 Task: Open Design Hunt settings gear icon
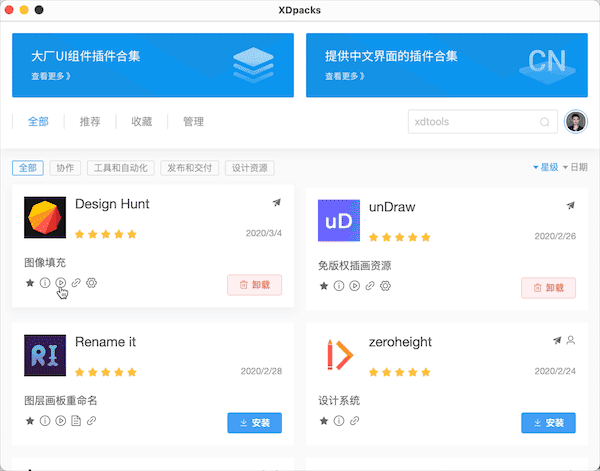(x=91, y=283)
